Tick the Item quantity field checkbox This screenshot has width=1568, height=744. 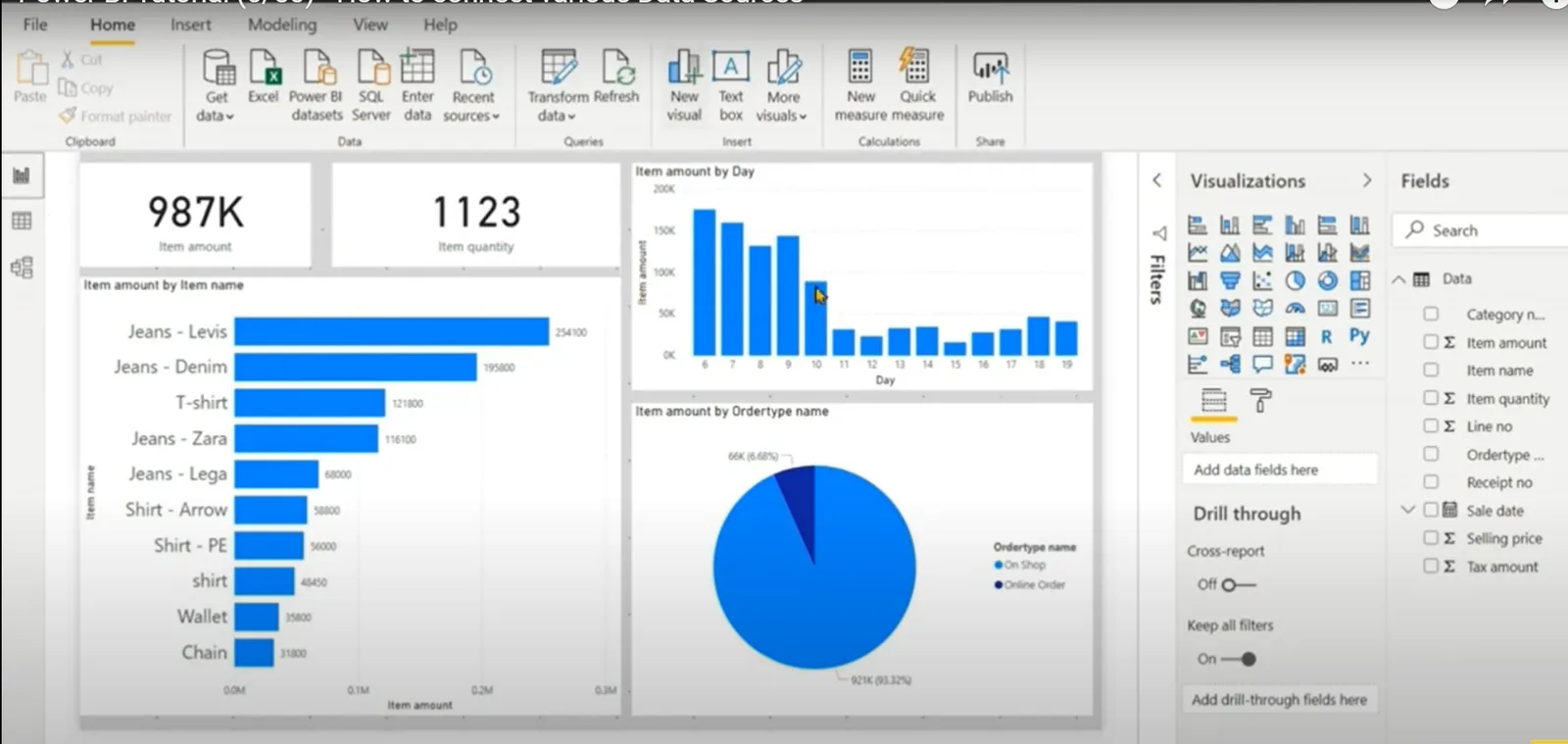tap(1431, 398)
